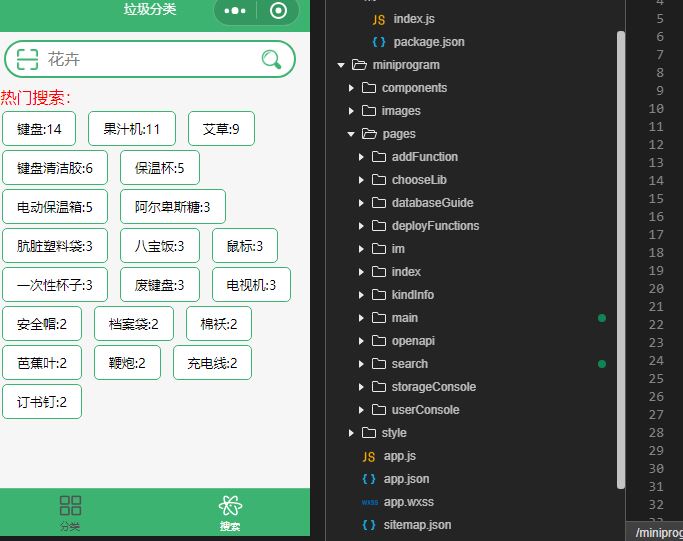This screenshot has width=683, height=541.
Task: Click modified dot beside search folder
Action: (602, 364)
